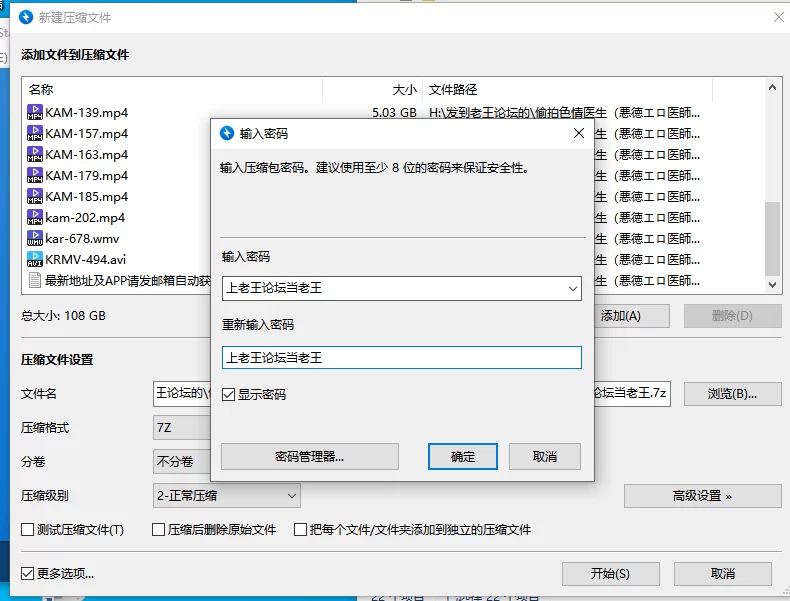Viewport: 790px width, 601px height.
Task: Click the file list scrollbar thumb
Action: tap(772, 238)
